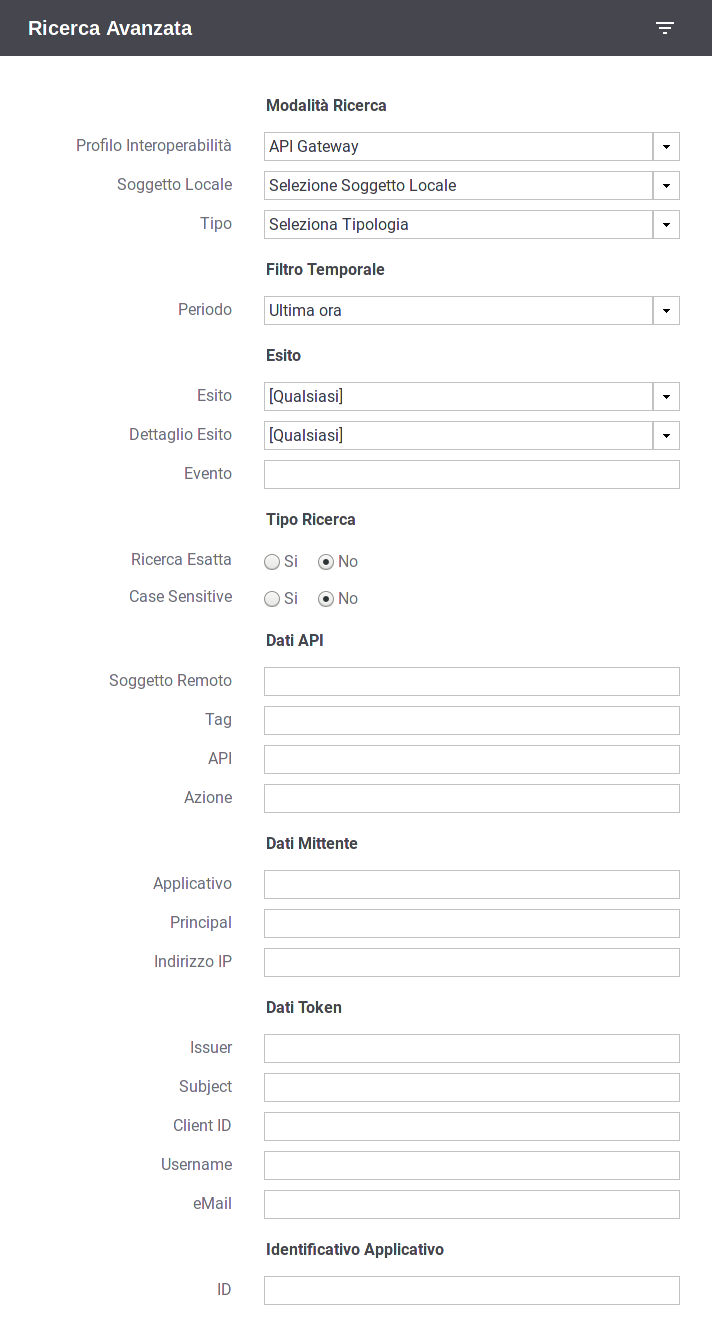Click the Tag input field
The width and height of the screenshot is (712, 1322).
pyautogui.click(x=472, y=720)
